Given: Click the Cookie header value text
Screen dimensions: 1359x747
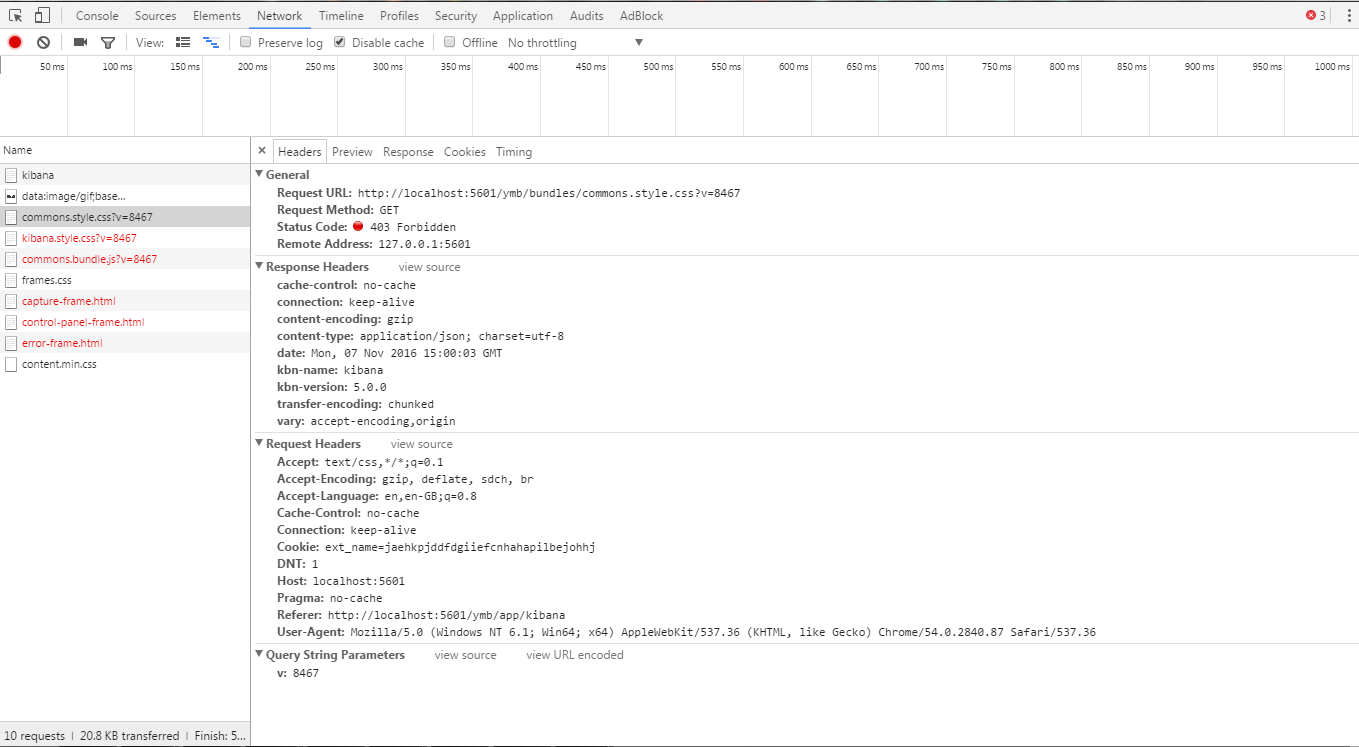Looking at the screenshot, I should click(460, 547).
